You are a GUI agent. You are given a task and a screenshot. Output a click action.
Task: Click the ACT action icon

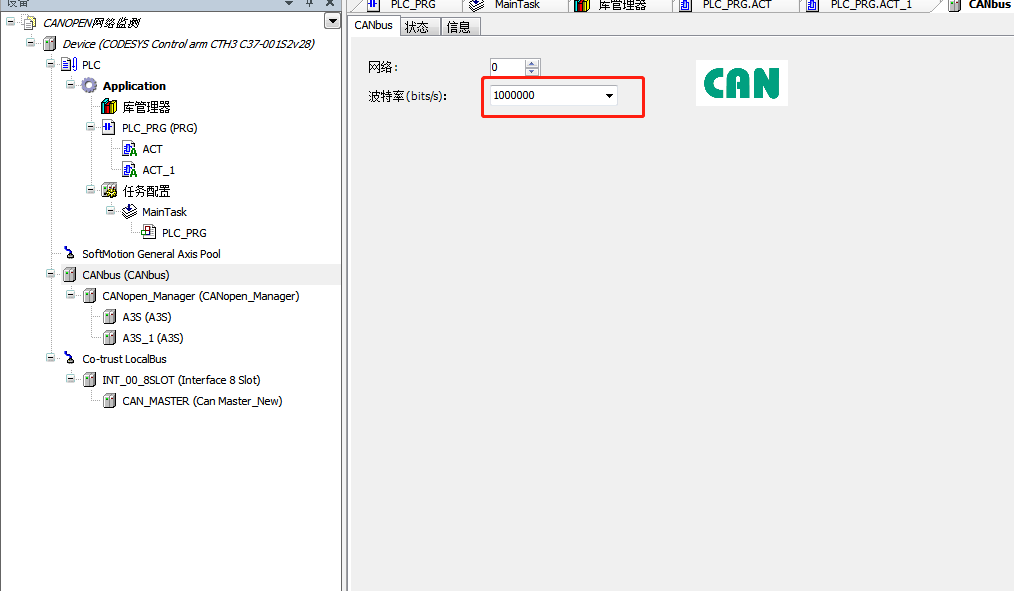point(129,149)
